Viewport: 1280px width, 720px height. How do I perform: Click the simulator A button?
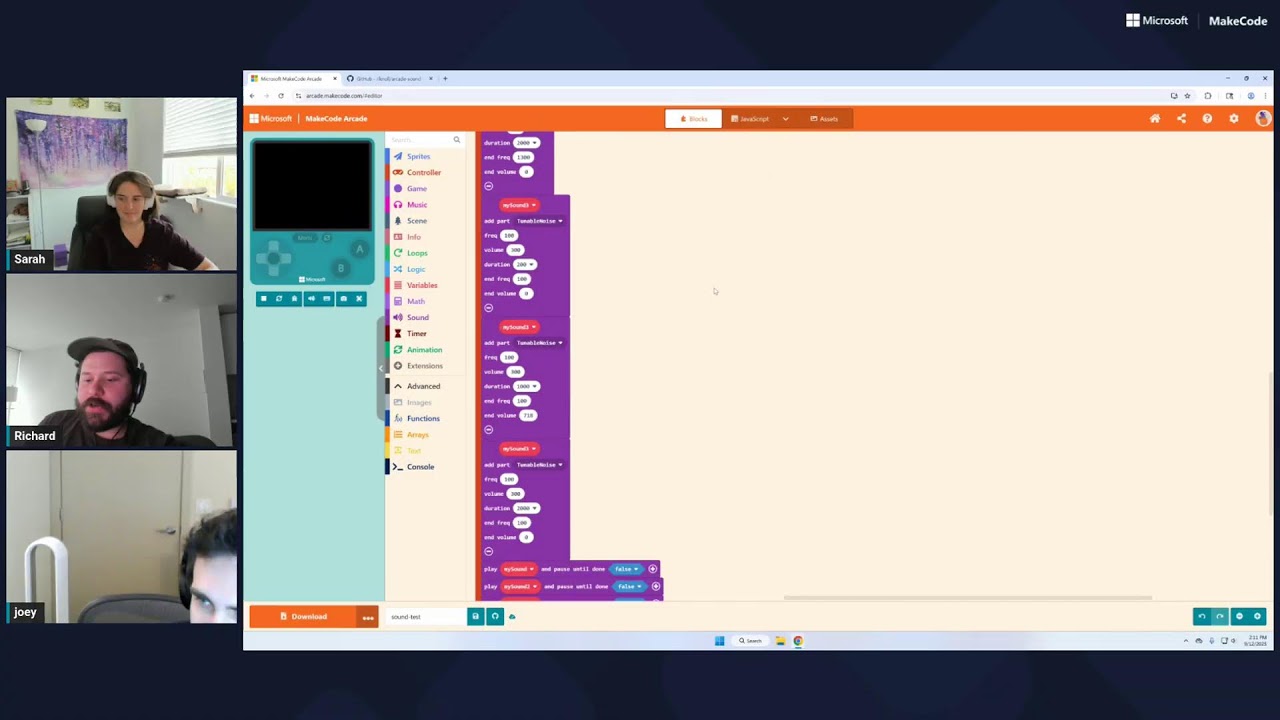coord(360,249)
